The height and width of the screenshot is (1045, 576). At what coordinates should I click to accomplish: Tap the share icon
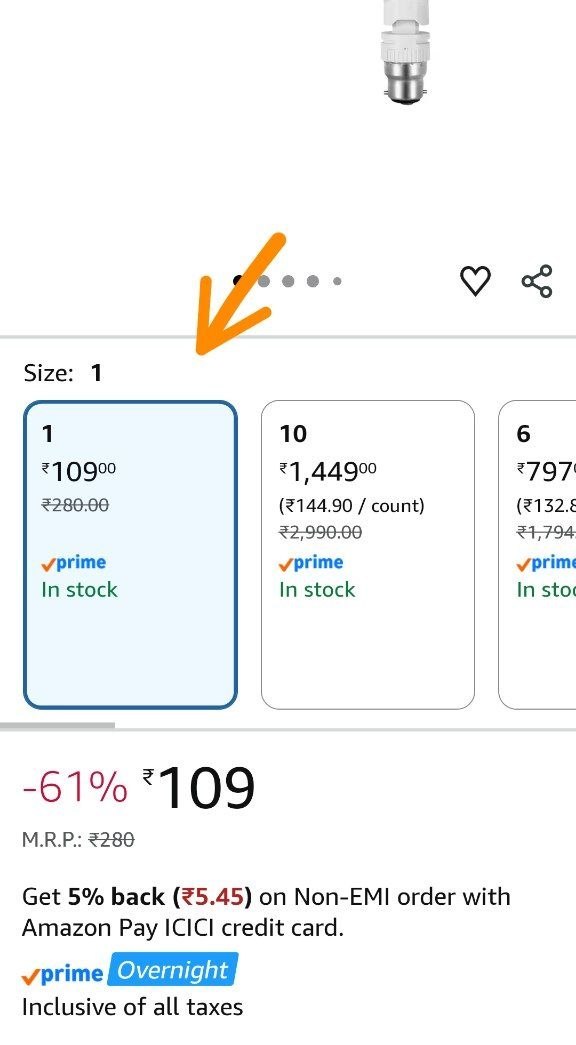point(537,281)
